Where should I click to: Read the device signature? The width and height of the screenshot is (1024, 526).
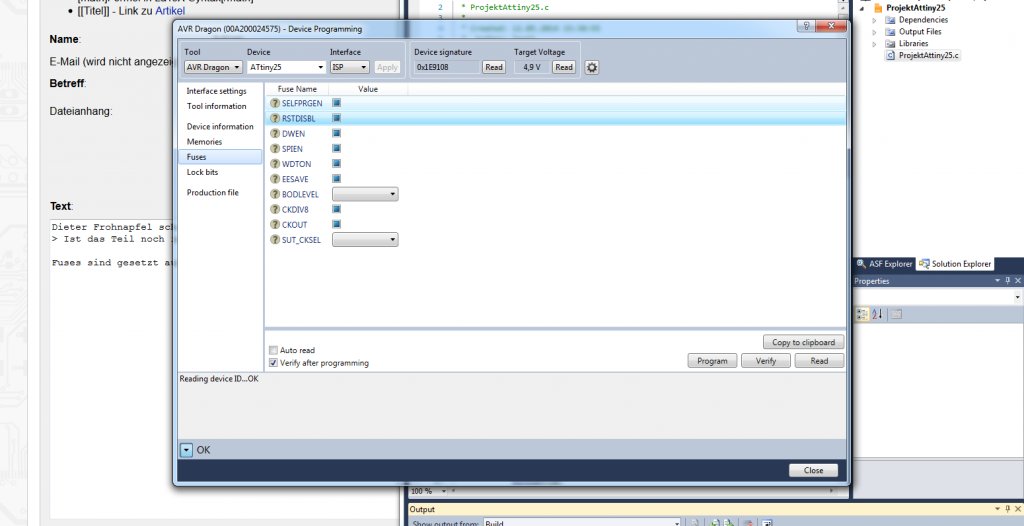coord(494,67)
